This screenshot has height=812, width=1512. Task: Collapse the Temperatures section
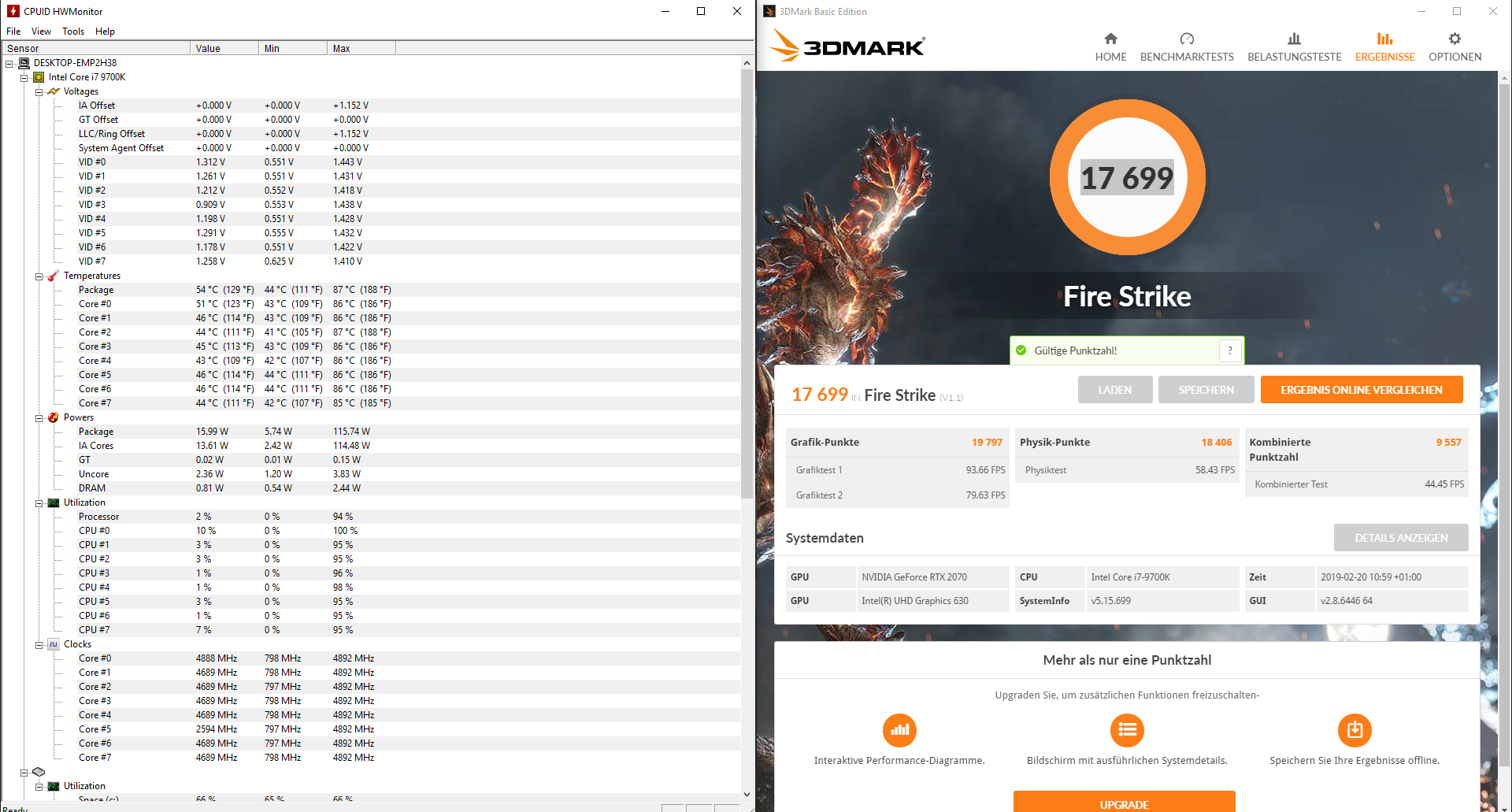[39, 276]
